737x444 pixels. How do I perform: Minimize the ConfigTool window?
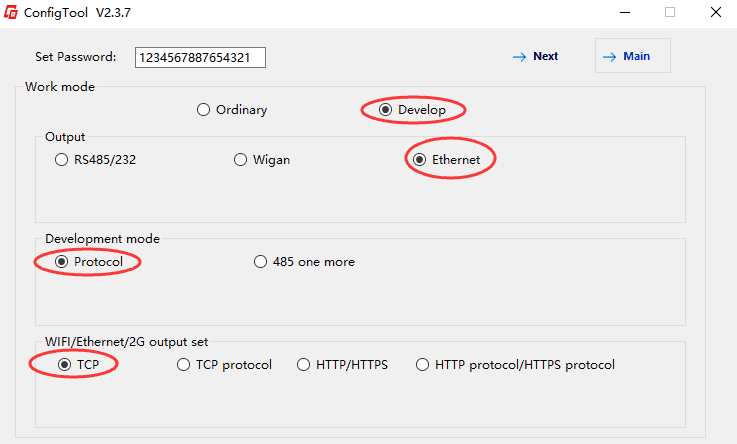[x=624, y=13]
